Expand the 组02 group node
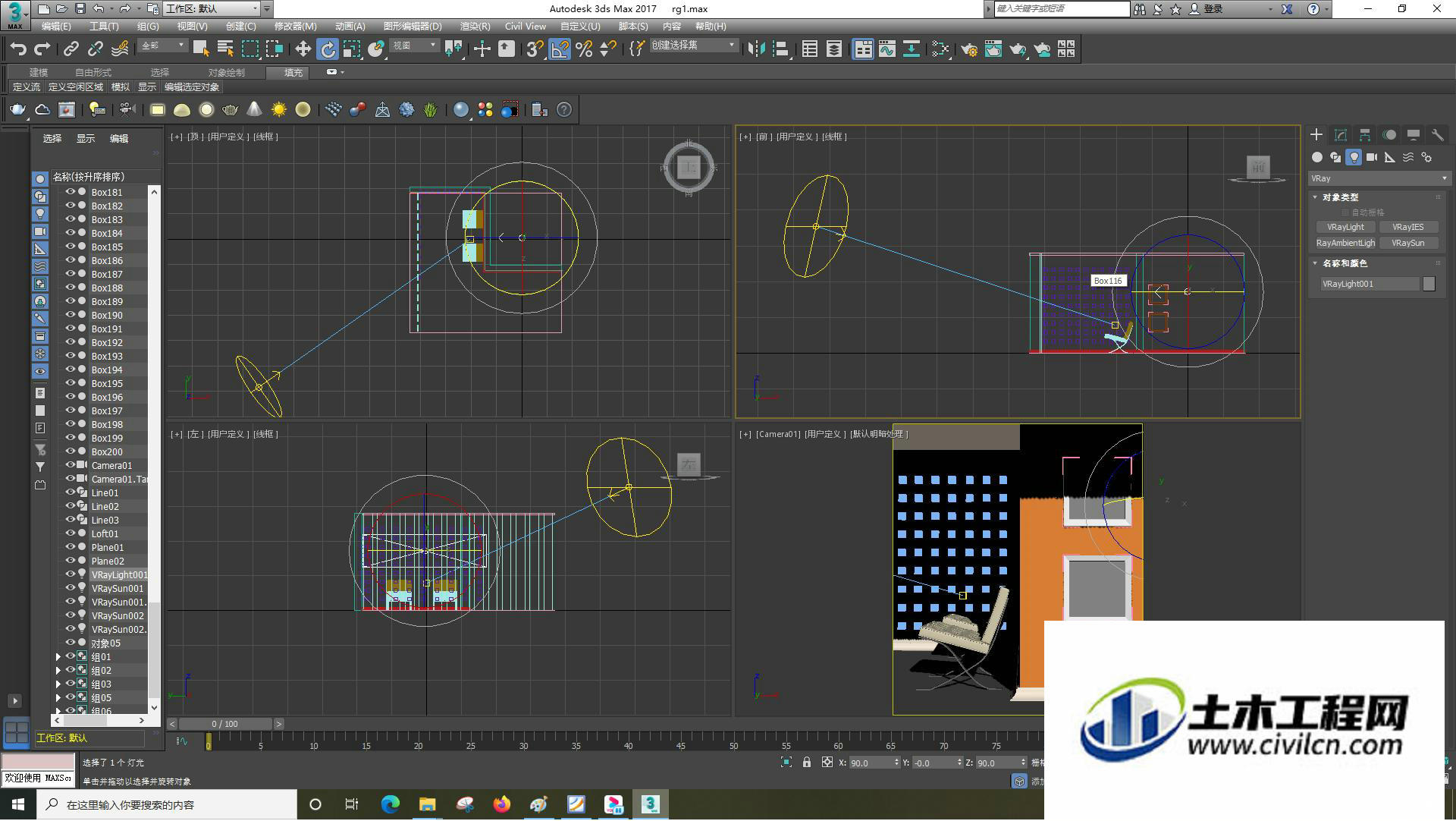The image size is (1456, 821). [58, 671]
